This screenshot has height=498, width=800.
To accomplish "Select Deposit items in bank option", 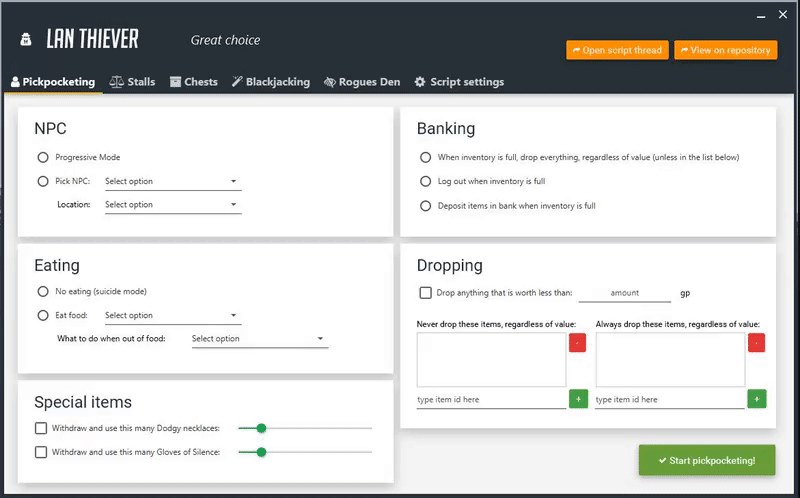I will click(x=426, y=206).
